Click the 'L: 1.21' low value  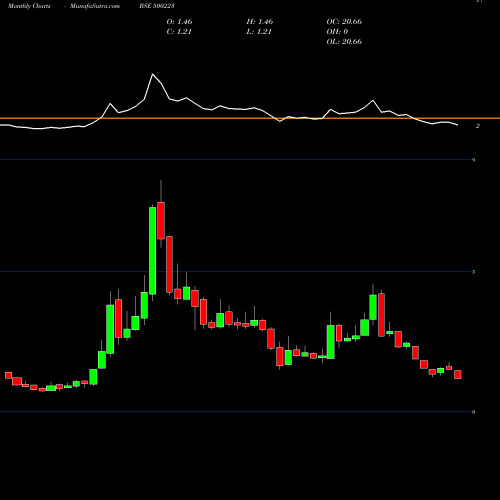[259, 32]
